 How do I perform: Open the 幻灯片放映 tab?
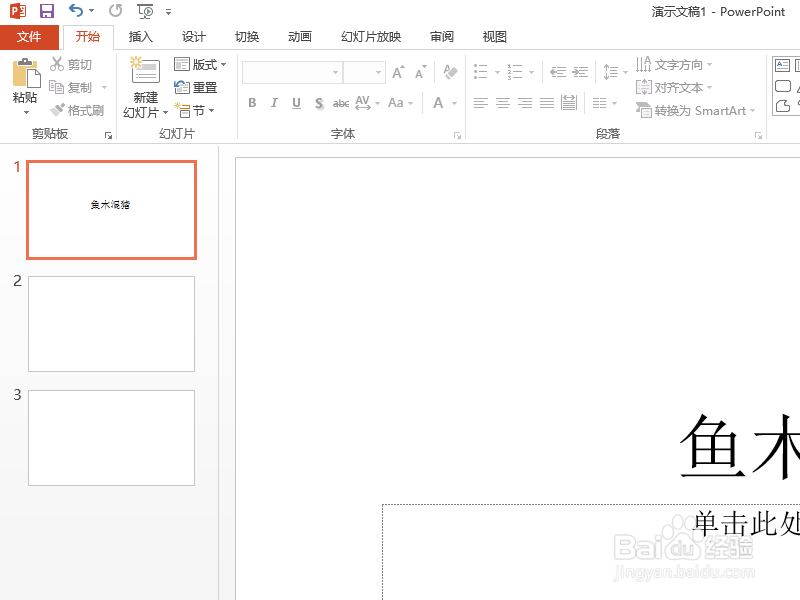pos(371,37)
